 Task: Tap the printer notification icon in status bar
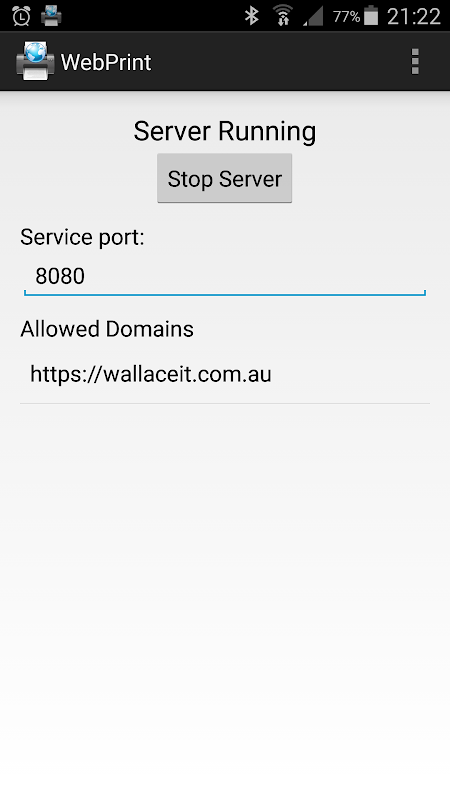tap(51, 16)
